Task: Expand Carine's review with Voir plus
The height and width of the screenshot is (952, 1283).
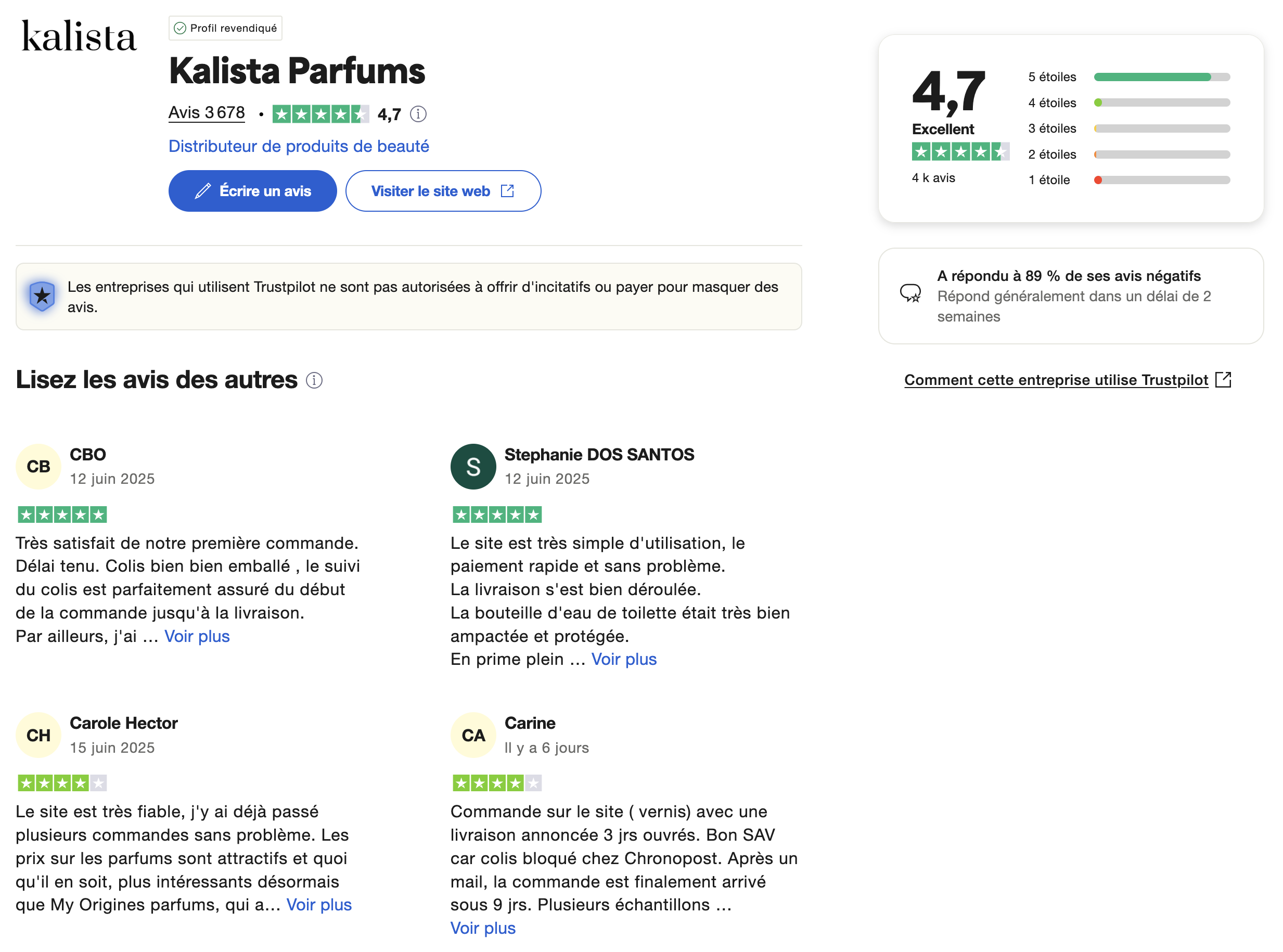Action: tap(482, 929)
